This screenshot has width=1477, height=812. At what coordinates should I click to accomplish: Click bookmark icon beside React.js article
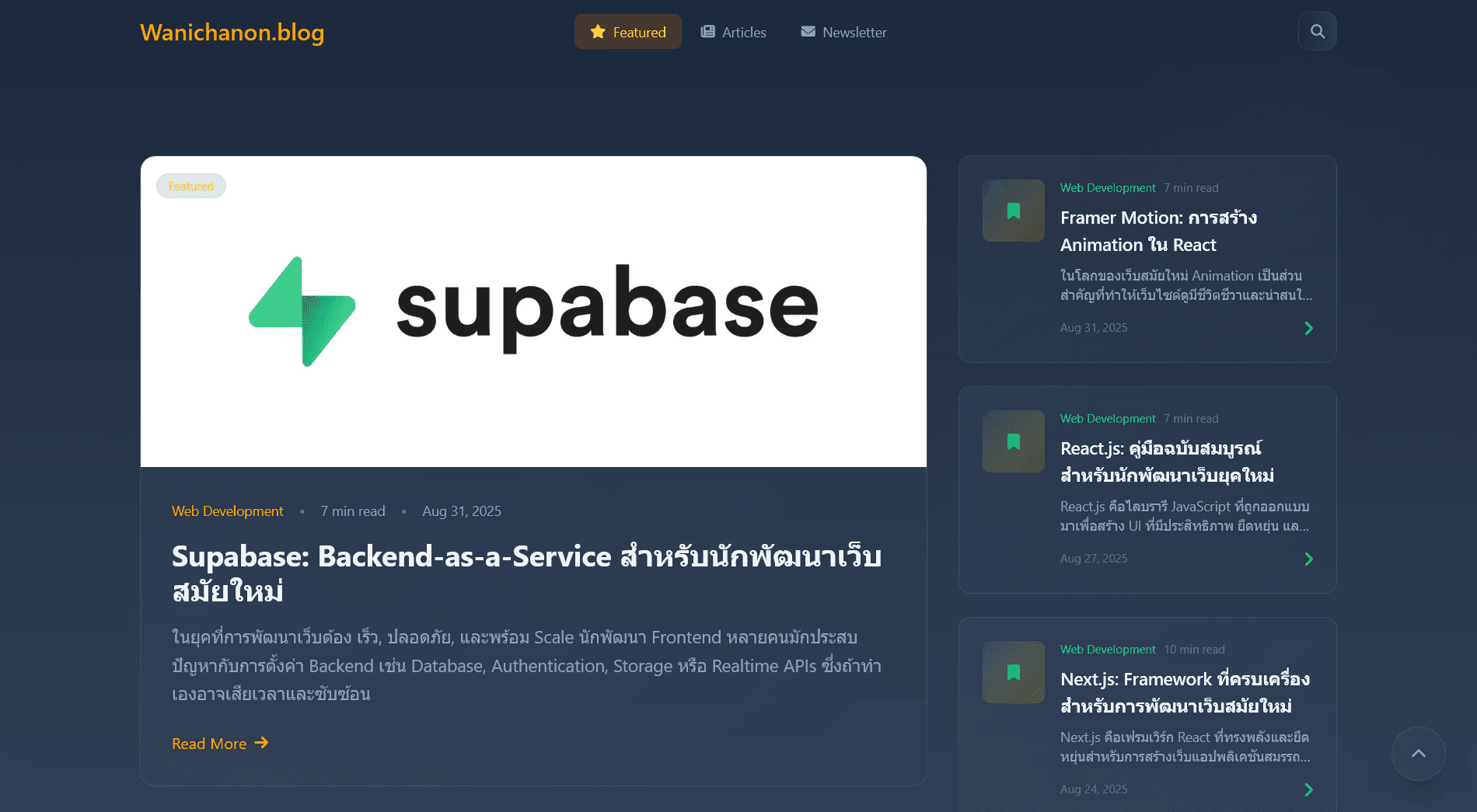1013,441
